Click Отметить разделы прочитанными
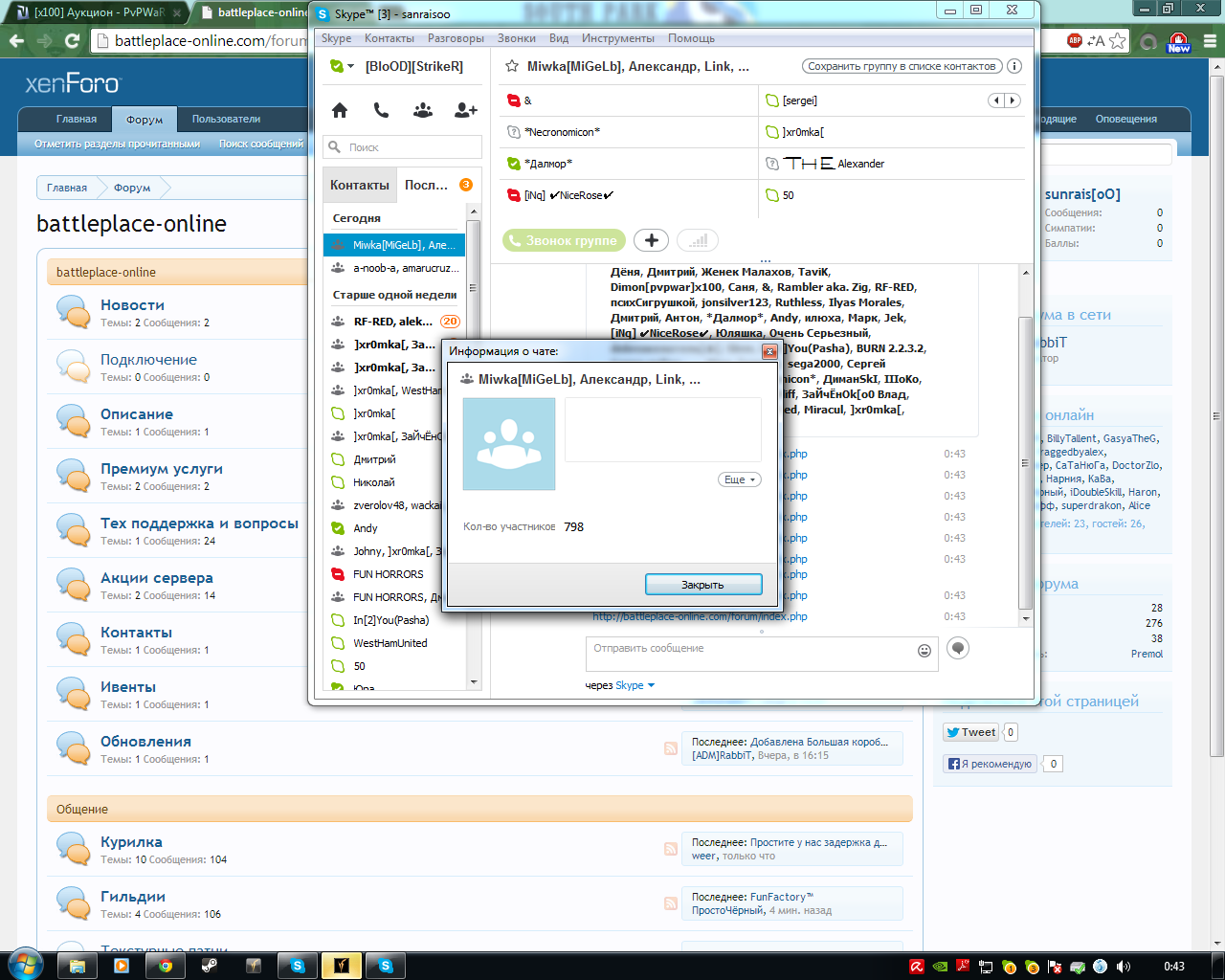 [x=118, y=144]
